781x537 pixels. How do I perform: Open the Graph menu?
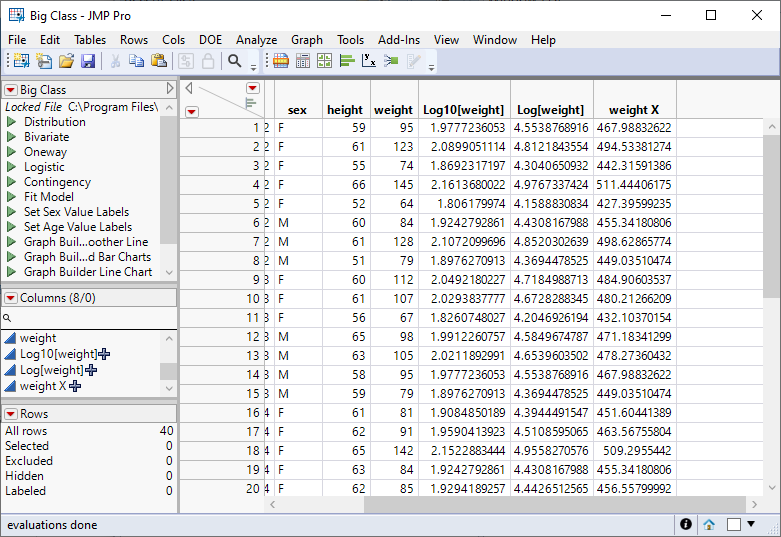[x=307, y=40]
